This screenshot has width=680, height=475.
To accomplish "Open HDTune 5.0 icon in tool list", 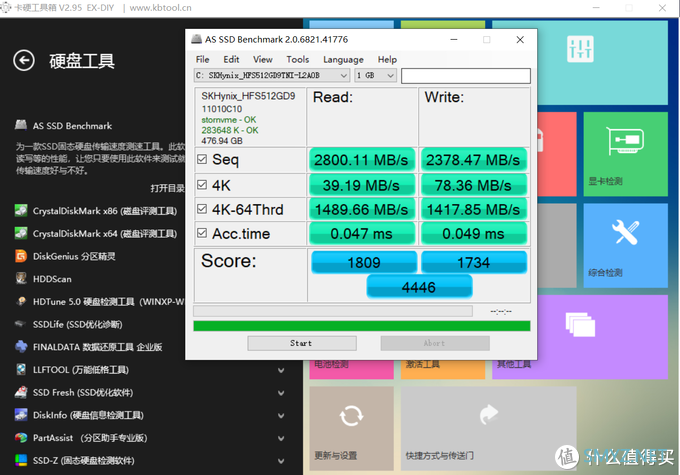I will pyautogui.click(x=21, y=301).
